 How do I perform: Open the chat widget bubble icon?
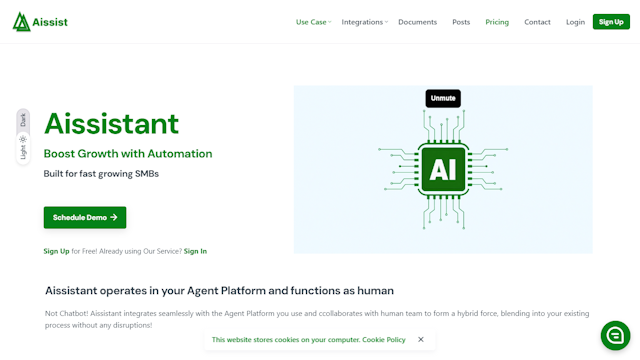615,336
